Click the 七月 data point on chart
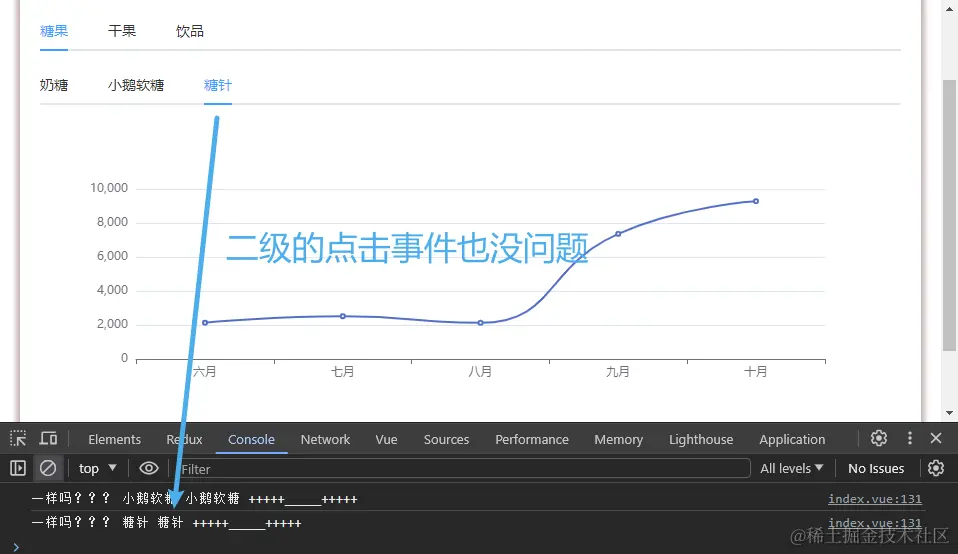The width and height of the screenshot is (958, 554). pyautogui.click(x=343, y=316)
